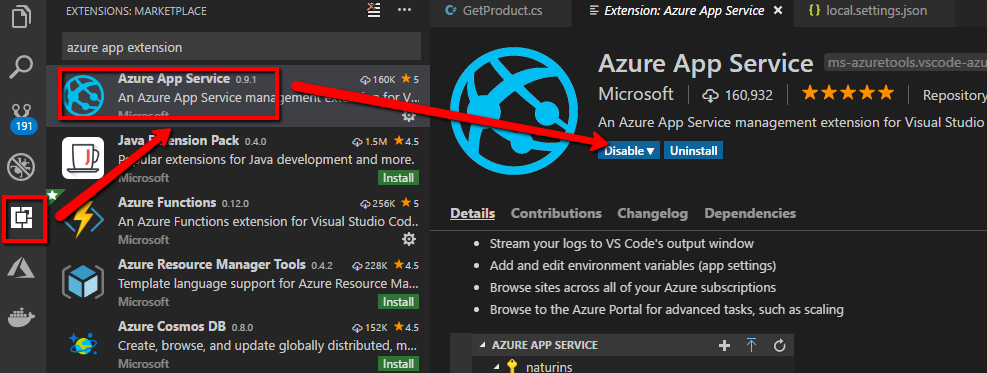987x373 pixels.
Task: Select Azure Cosmos DB list entry
Action: [x=238, y=343]
